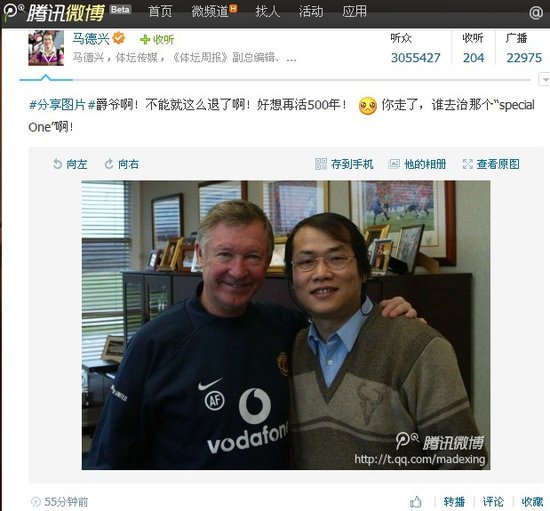This screenshot has width=550, height=511.
Task: Click the #分享图片# hashtag link
Action: 62,105
